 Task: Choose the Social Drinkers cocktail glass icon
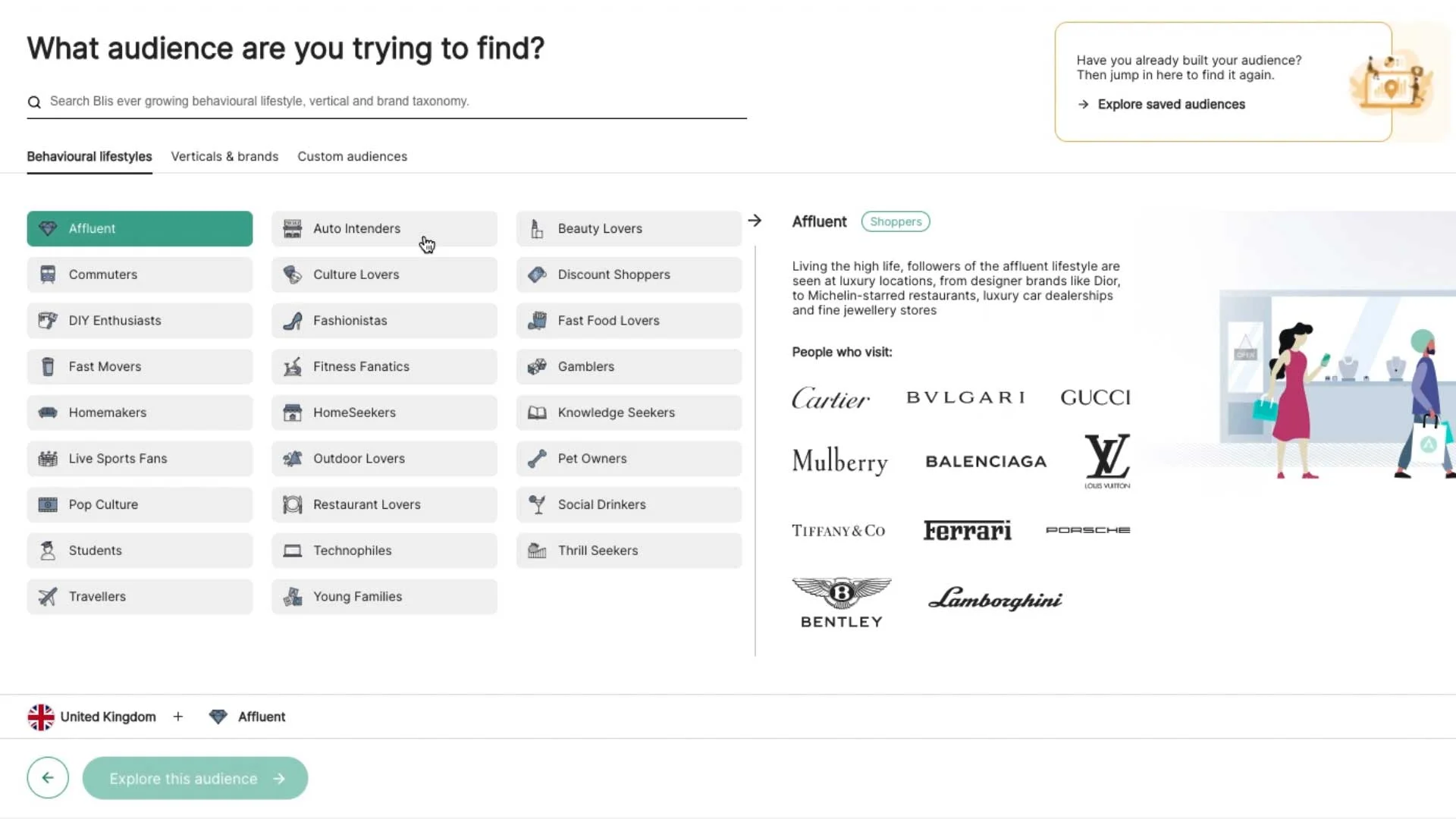pyautogui.click(x=537, y=504)
